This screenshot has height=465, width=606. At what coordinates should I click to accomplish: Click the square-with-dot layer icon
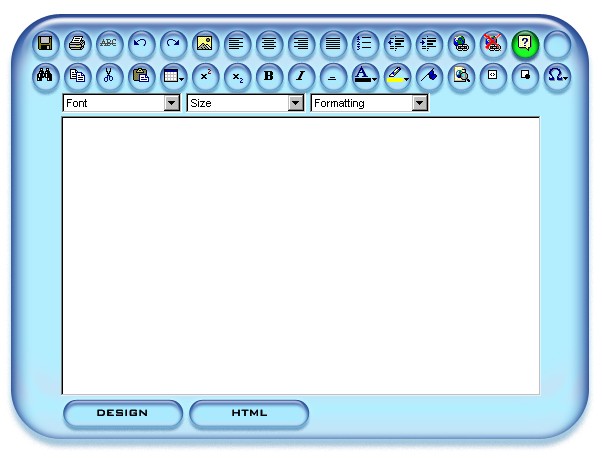[525, 76]
